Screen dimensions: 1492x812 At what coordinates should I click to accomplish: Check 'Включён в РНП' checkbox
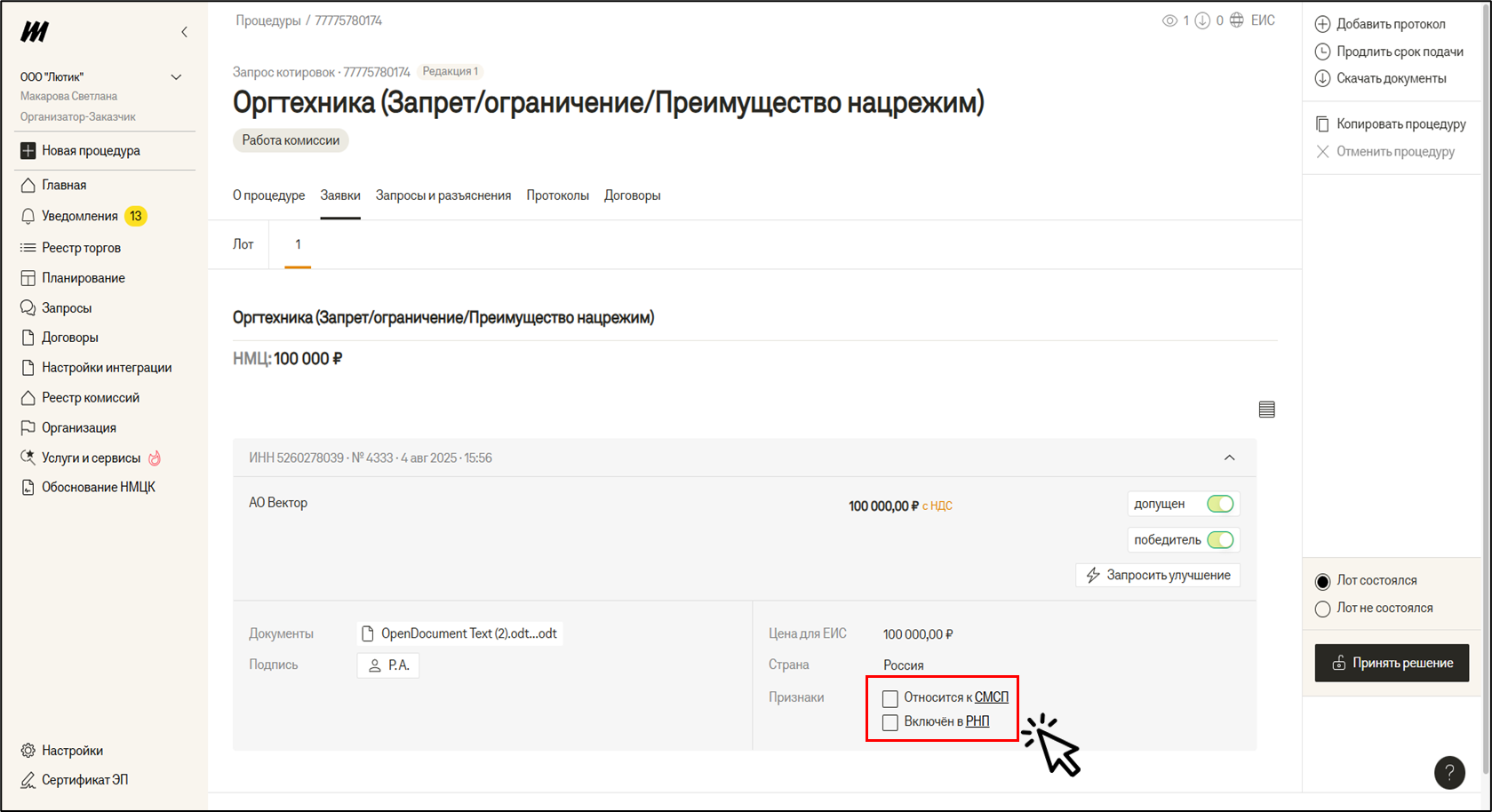890,722
